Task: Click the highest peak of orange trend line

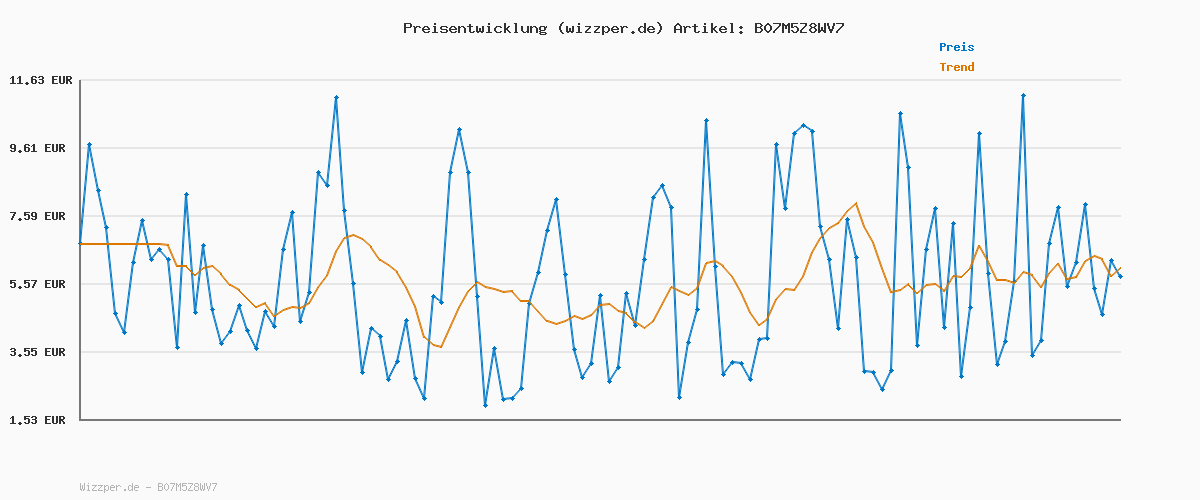Action: tap(856, 204)
